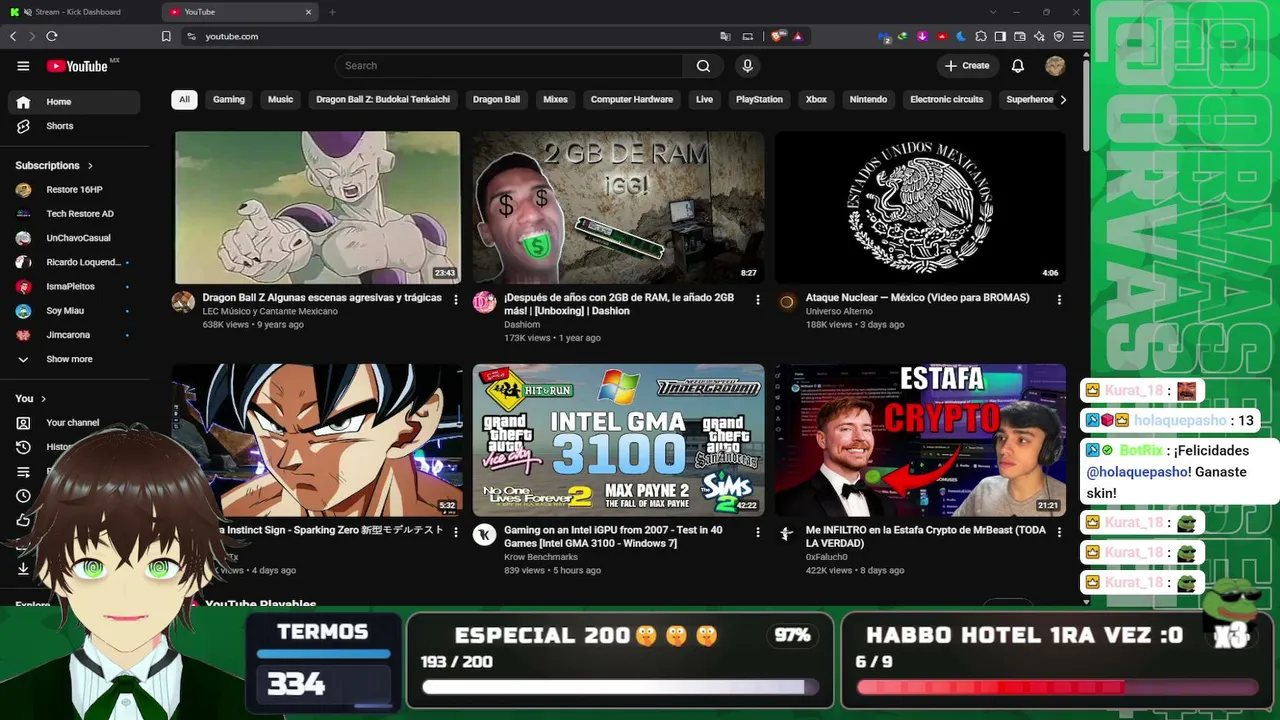Select the Gaming filter chip
The height and width of the screenshot is (720, 1280).
click(x=229, y=100)
